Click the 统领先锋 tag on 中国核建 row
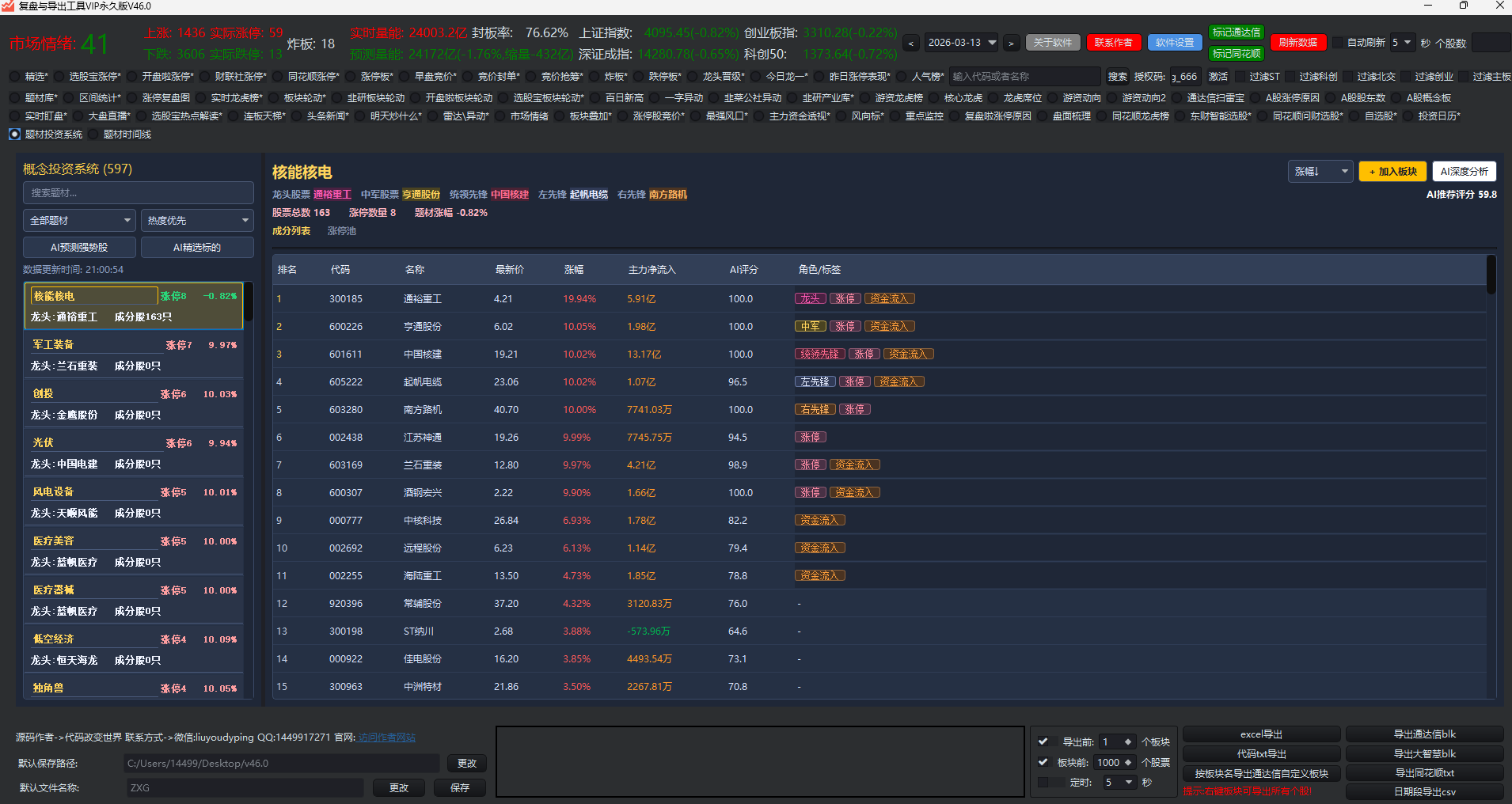Screen dimensions: 1512x804 pyautogui.click(x=819, y=355)
